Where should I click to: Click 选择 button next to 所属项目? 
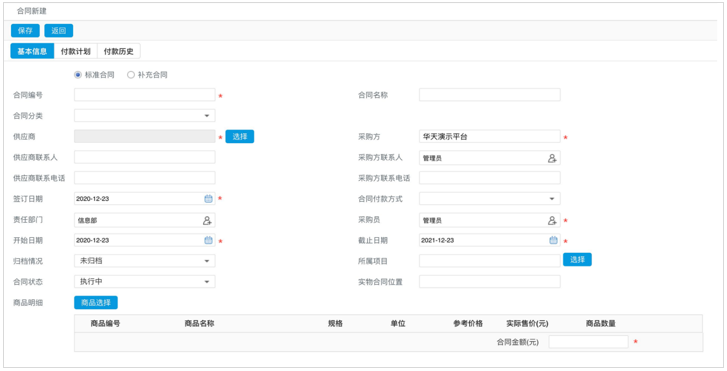coord(577,259)
